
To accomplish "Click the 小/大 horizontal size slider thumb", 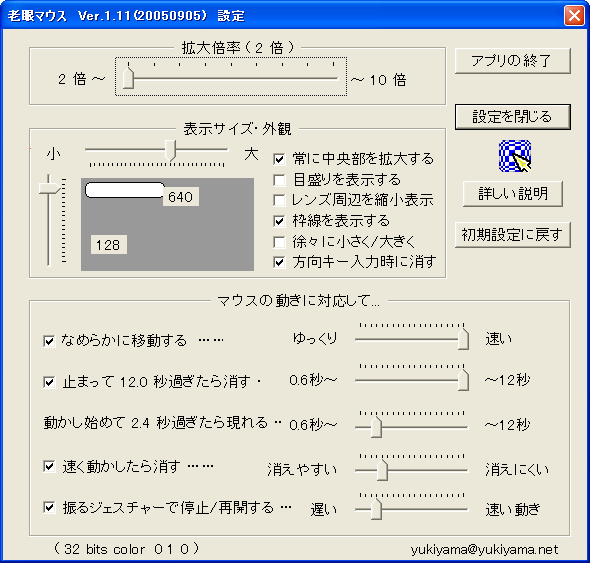I will [170, 150].
